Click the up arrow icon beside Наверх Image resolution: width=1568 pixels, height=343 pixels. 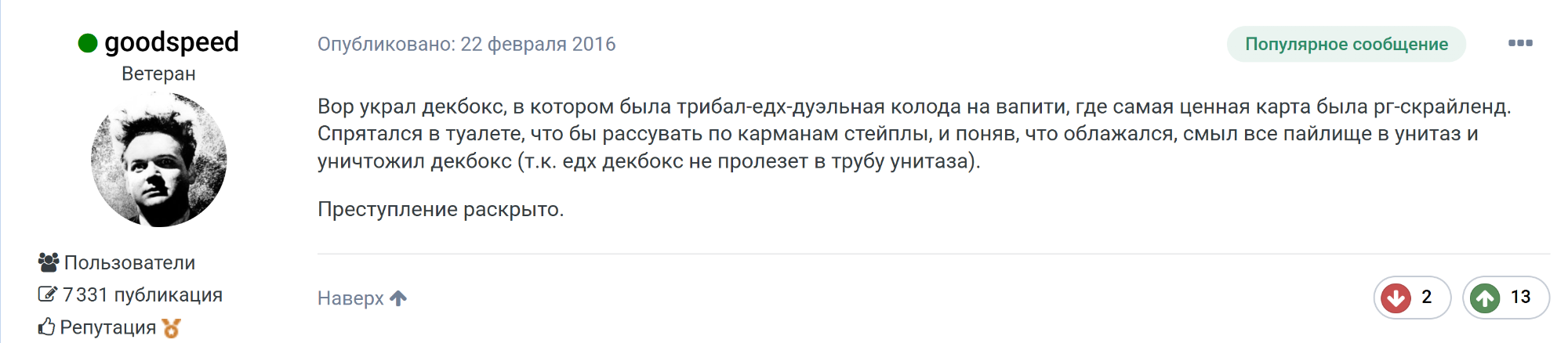[398, 298]
